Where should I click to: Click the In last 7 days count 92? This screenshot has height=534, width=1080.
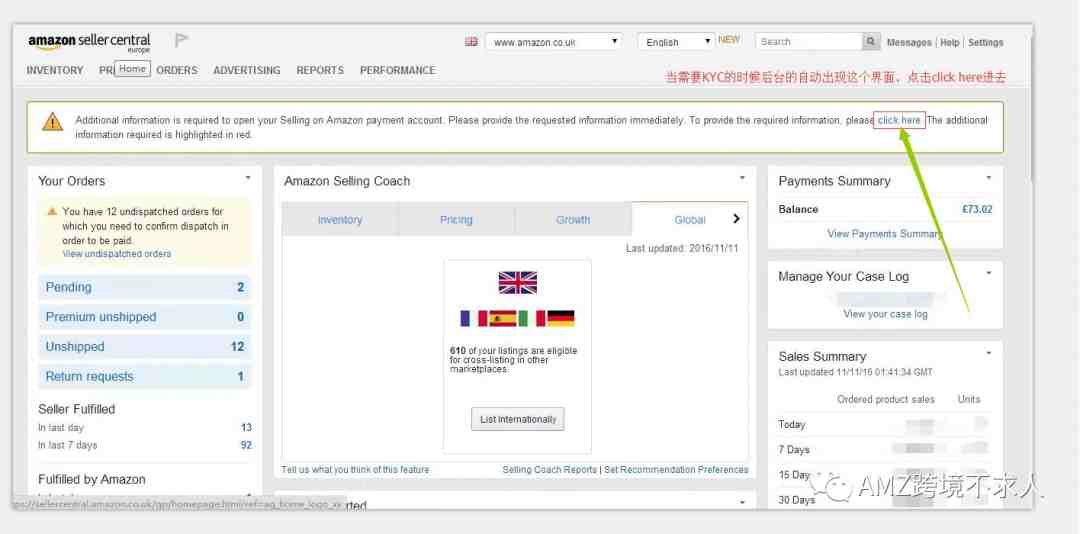coord(246,445)
